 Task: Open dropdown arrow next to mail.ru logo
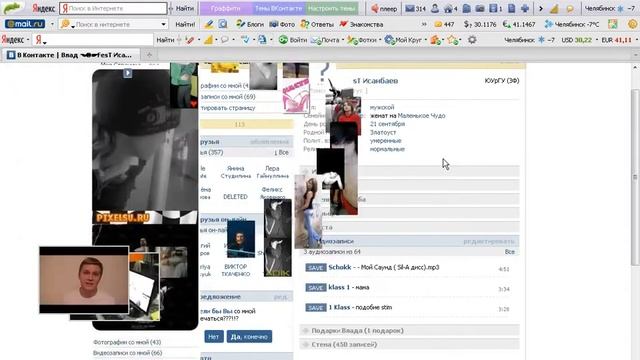[52, 24]
